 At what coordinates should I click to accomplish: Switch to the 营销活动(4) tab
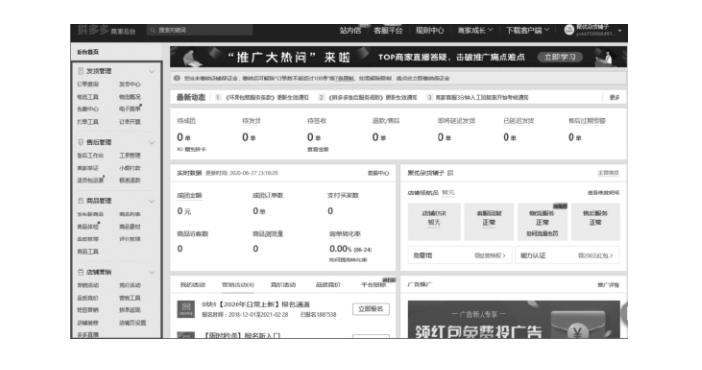point(238,285)
